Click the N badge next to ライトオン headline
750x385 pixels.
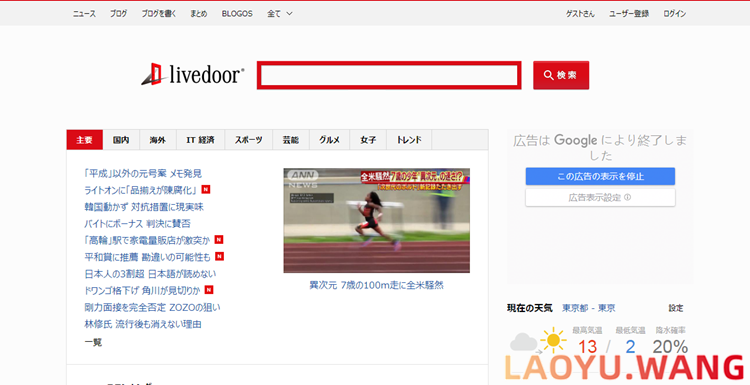point(206,189)
